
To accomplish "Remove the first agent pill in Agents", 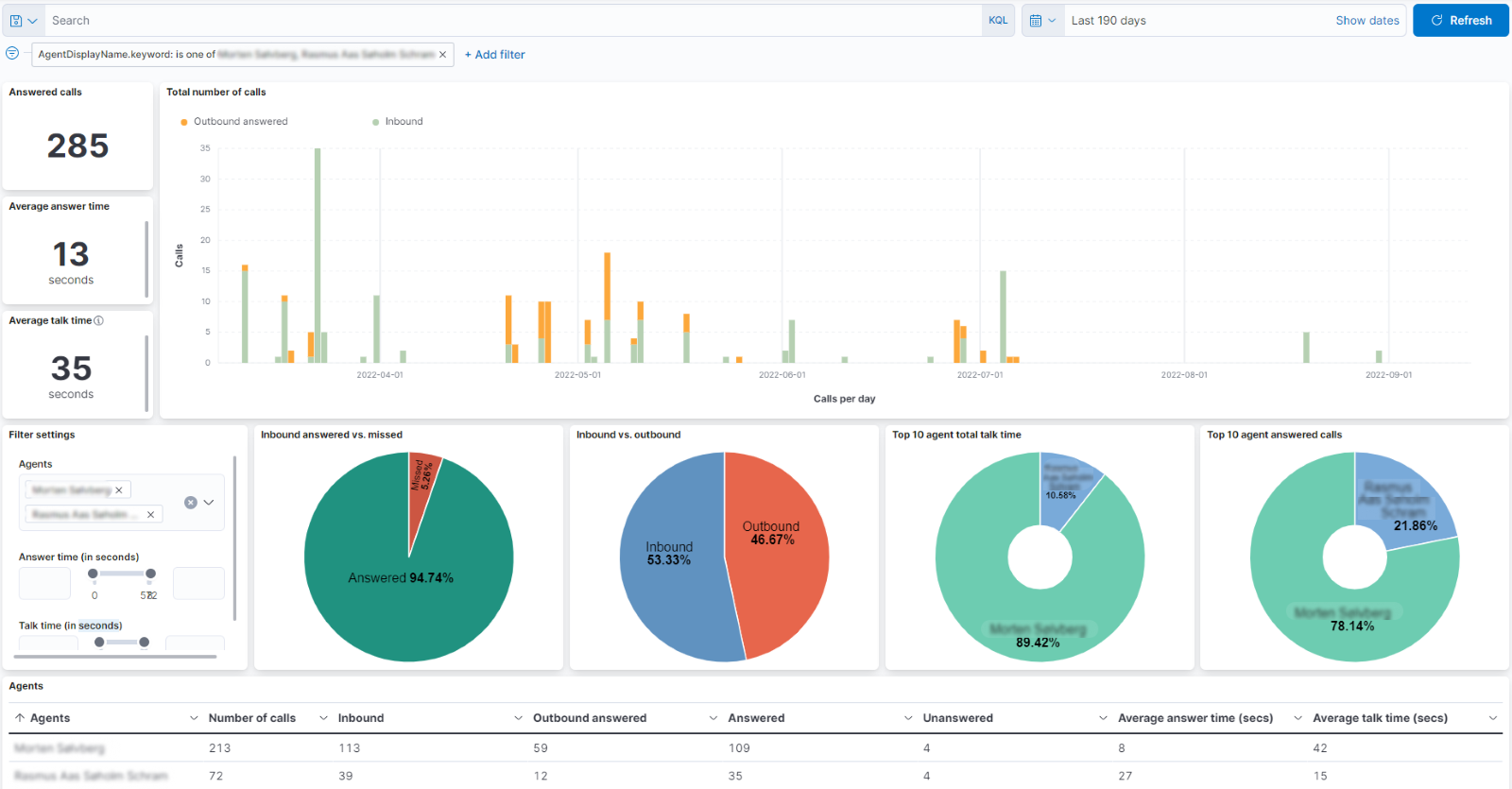I will click(119, 490).
